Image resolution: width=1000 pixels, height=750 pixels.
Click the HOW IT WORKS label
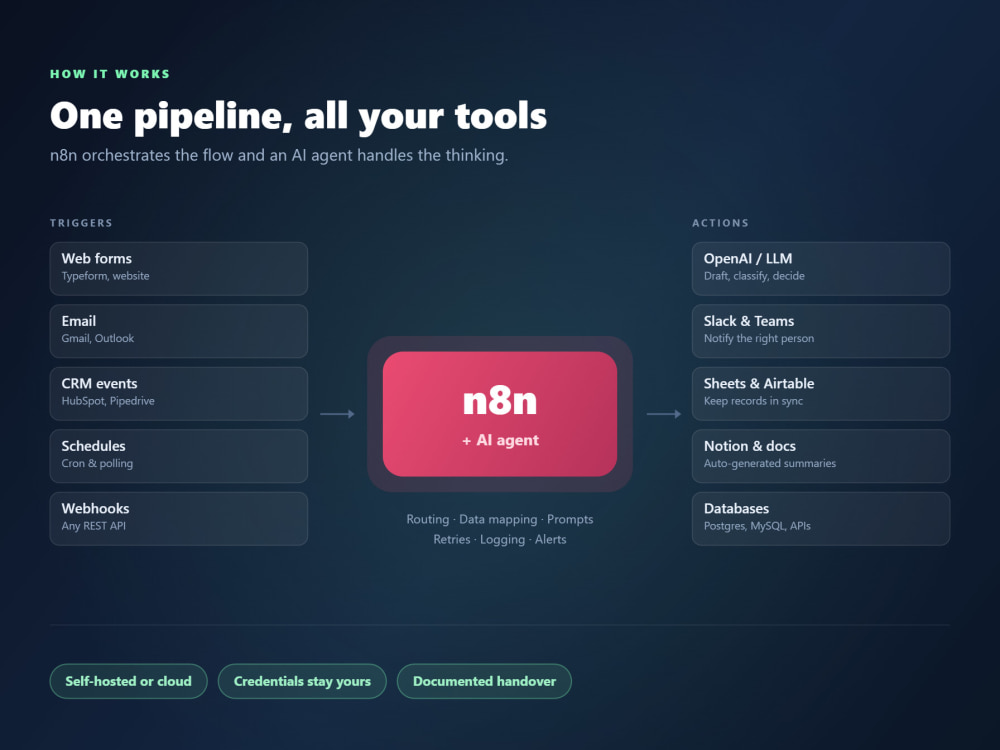(110, 74)
